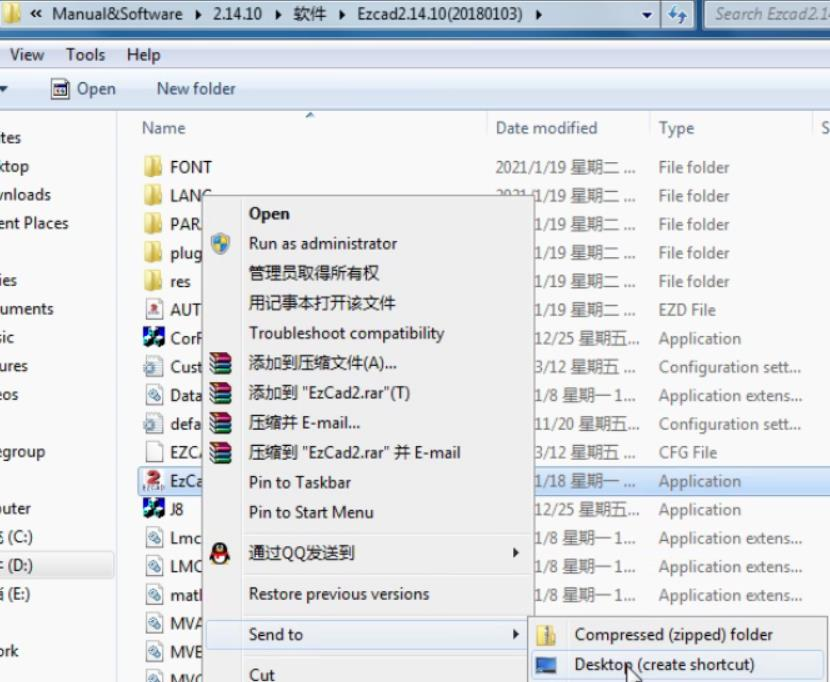Navigate to the 软件 breadcrumb folder

310,14
